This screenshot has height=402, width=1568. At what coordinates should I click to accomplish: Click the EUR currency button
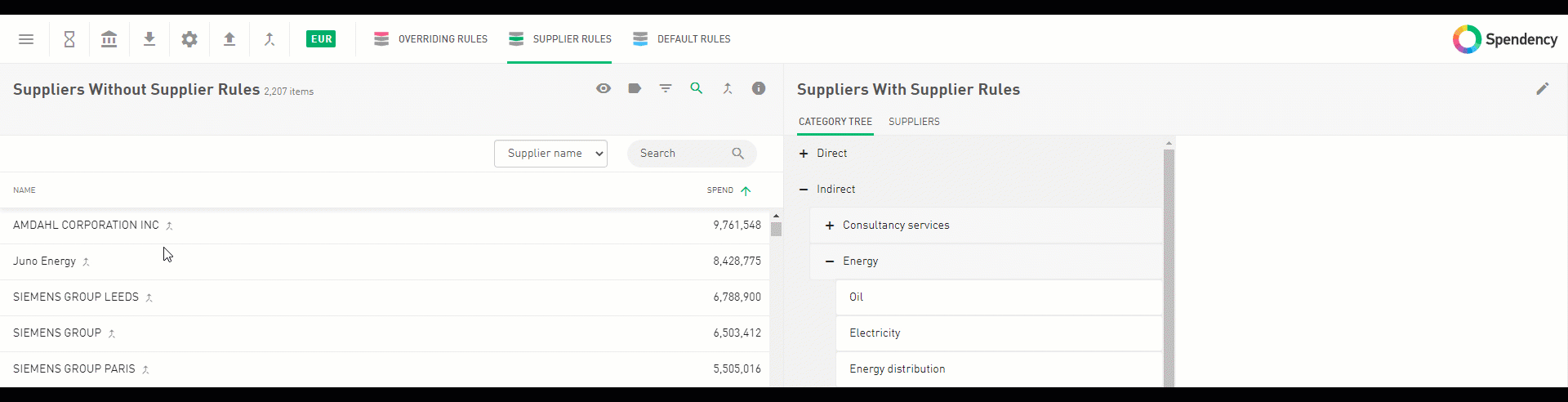coord(321,39)
